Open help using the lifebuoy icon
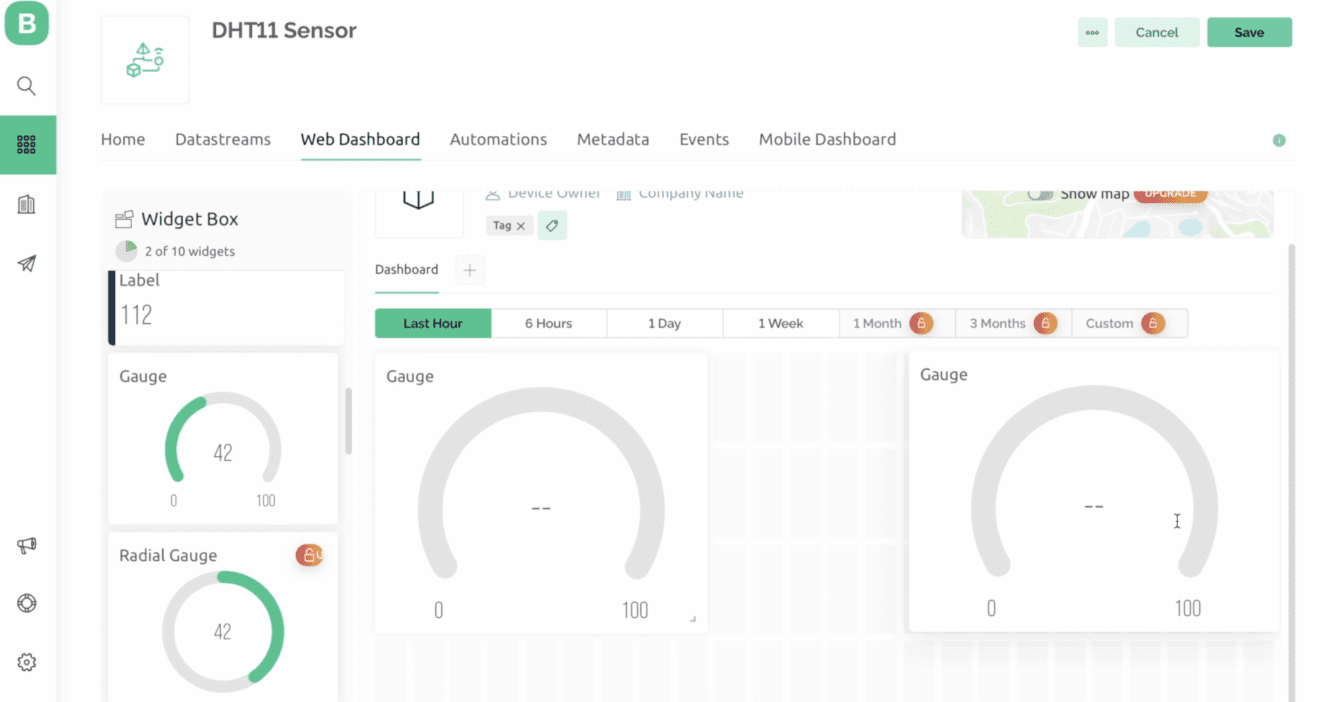This screenshot has width=1320, height=702. [x=26, y=603]
